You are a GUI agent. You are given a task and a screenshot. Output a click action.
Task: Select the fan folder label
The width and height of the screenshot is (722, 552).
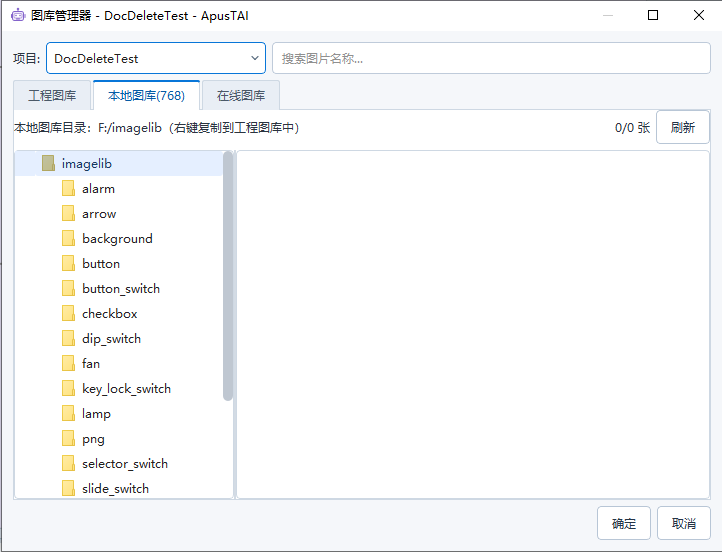tap(91, 364)
